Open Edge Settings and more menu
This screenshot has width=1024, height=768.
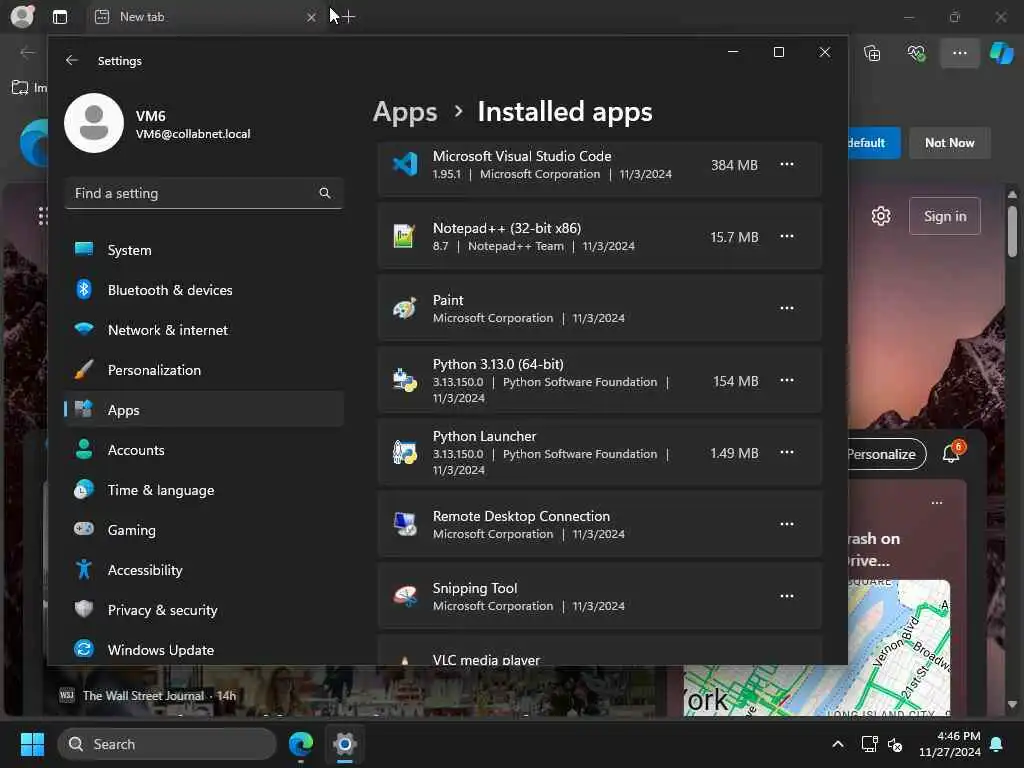click(959, 53)
